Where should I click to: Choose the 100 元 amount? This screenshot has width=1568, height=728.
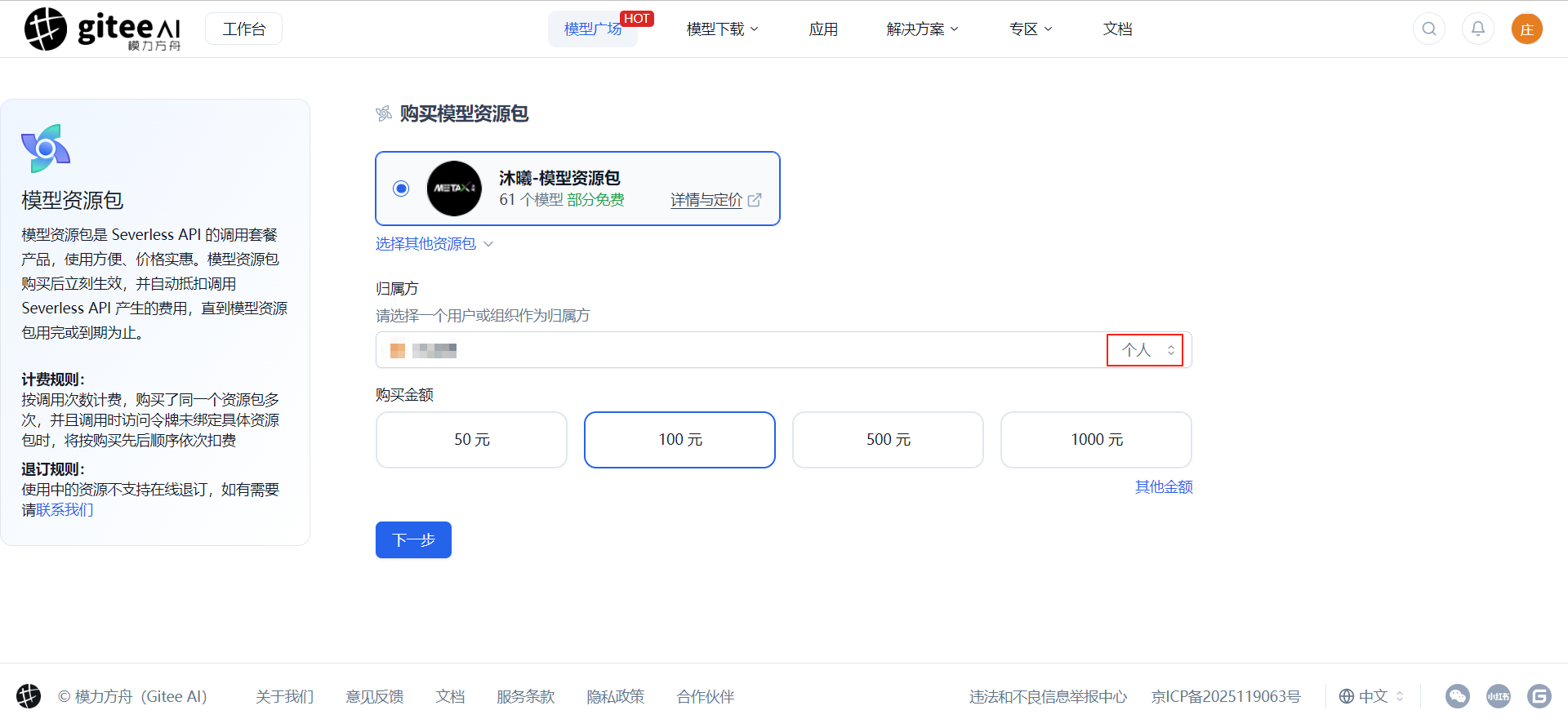pyautogui.click(x=679, y=440)
